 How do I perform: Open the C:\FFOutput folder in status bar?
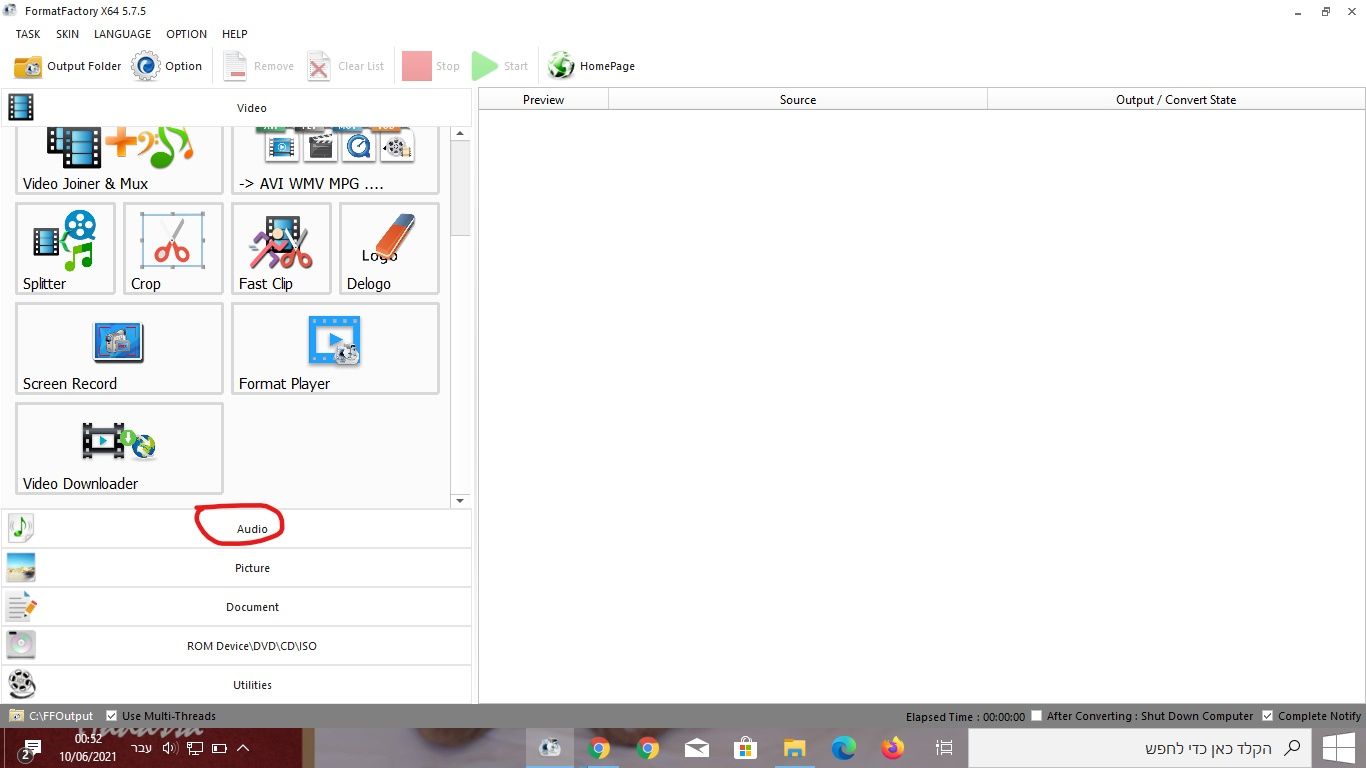pyautogui.click(x=52, y=716)
